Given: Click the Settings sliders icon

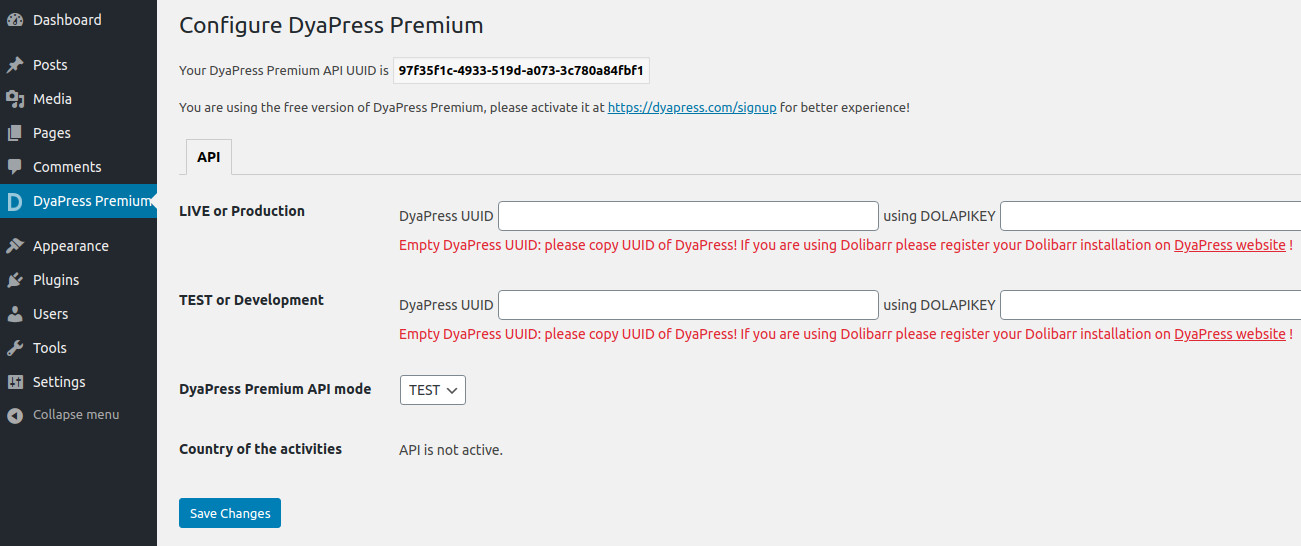Looking at the screenshot, I should 15,382.
